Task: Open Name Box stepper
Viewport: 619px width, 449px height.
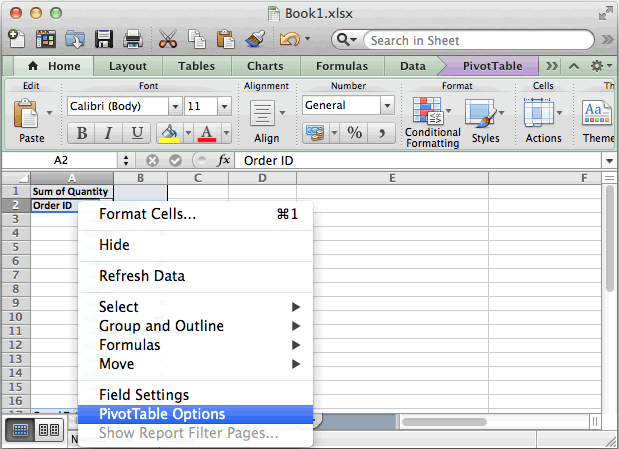Action: pos(126,160)
